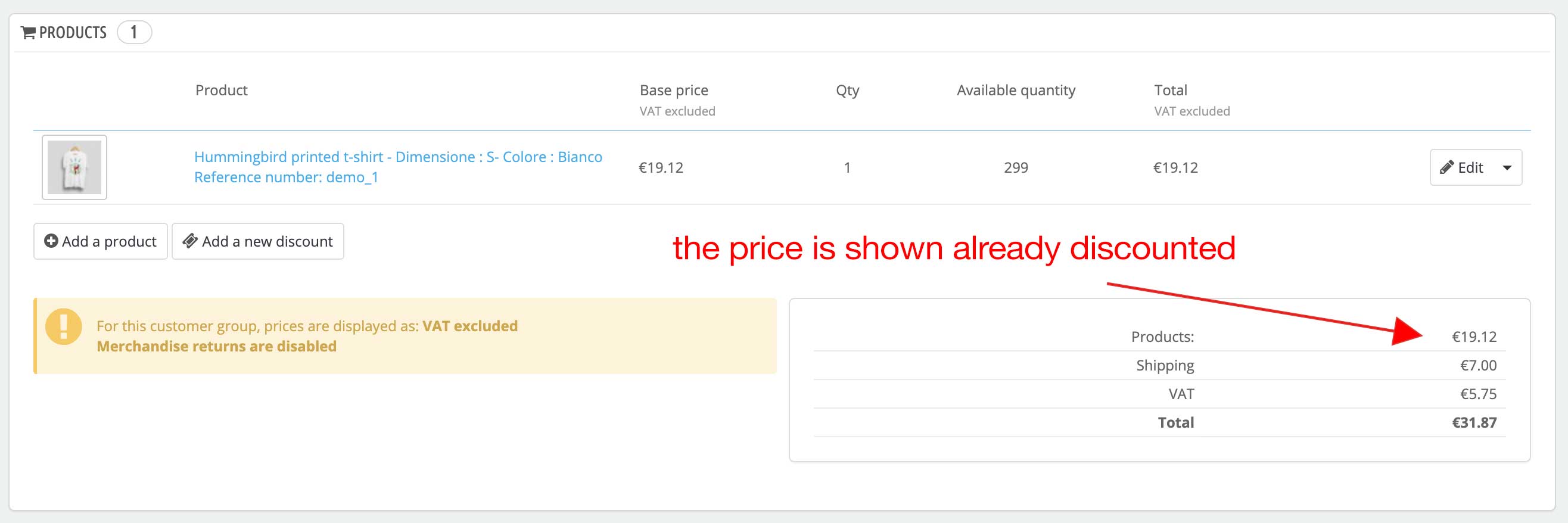1568x523 pixels.
Task: Select the Product column header
Action: coord(221,89)
